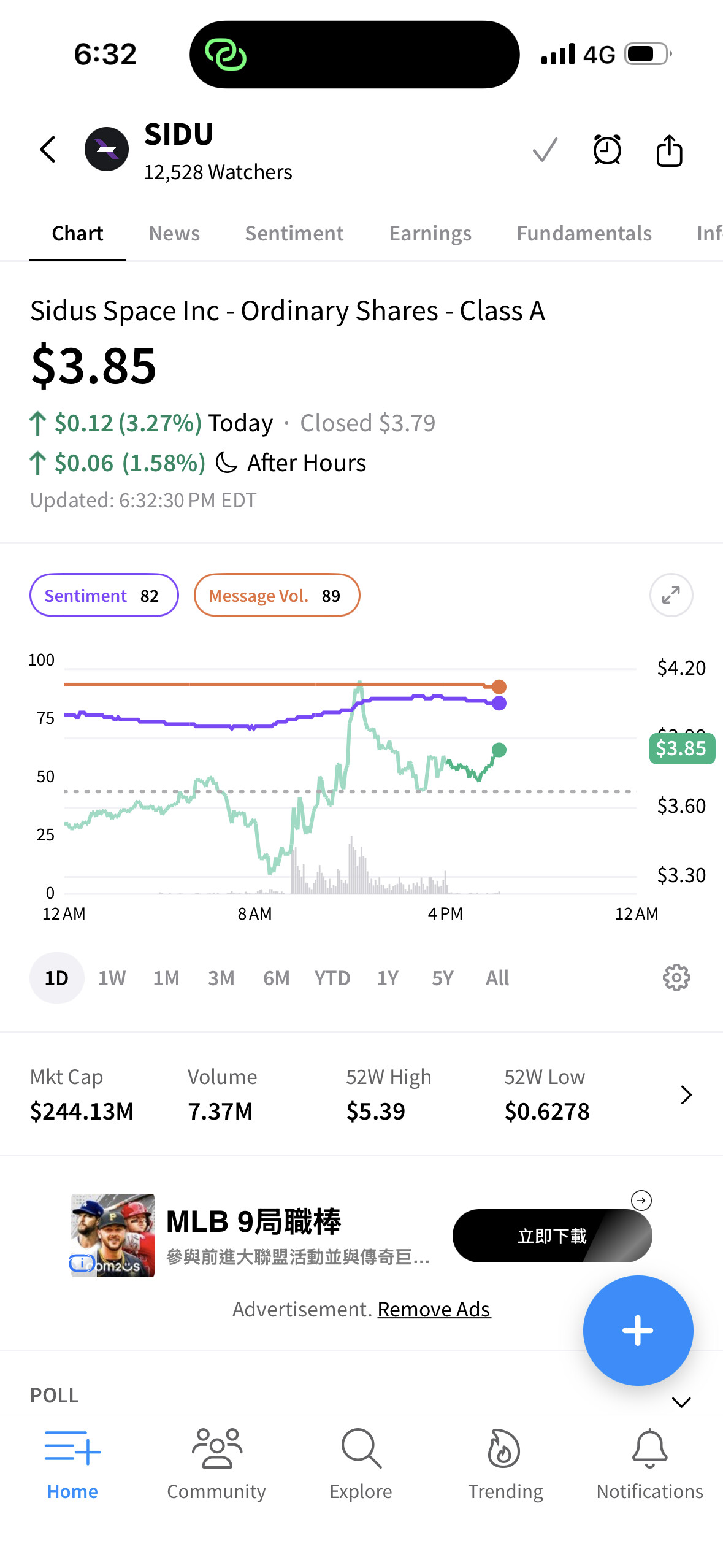Screen dimensions: 723x1568
Task: Toggle the watchlist checkmark for SIDU
Action: tap(545, 150)
